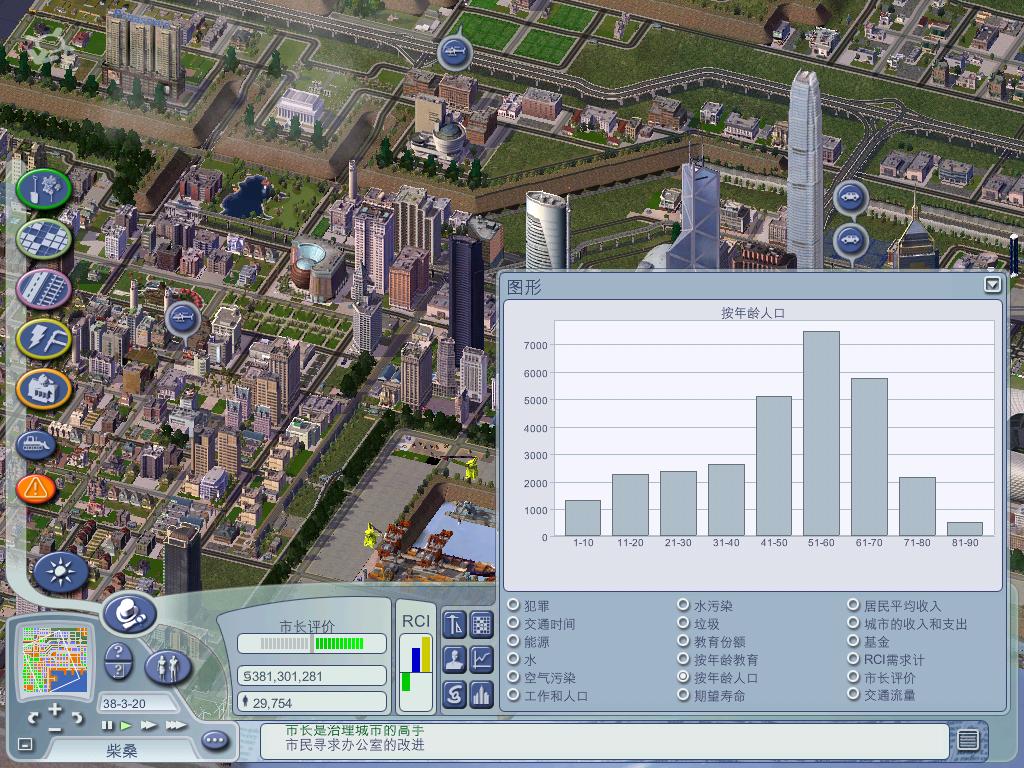Open the civic buildings menu
This screenshot has height=768, width=1024.
click(44, 389)
